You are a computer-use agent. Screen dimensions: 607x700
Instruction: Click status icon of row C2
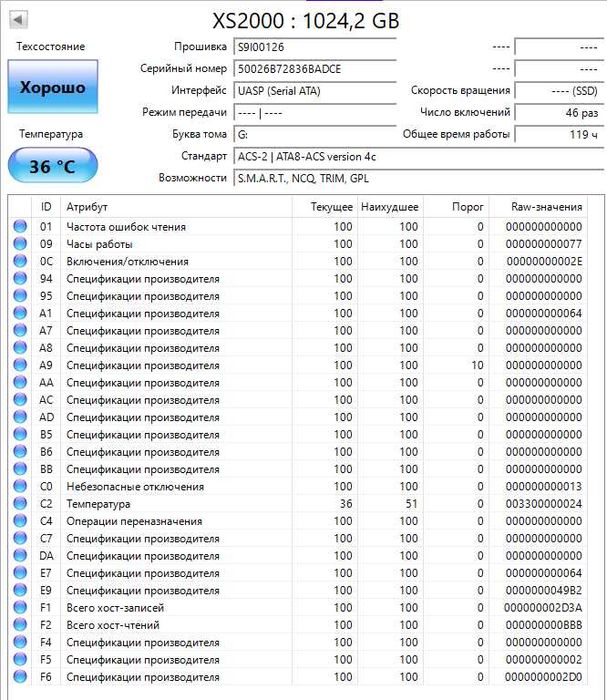(20, 504)
